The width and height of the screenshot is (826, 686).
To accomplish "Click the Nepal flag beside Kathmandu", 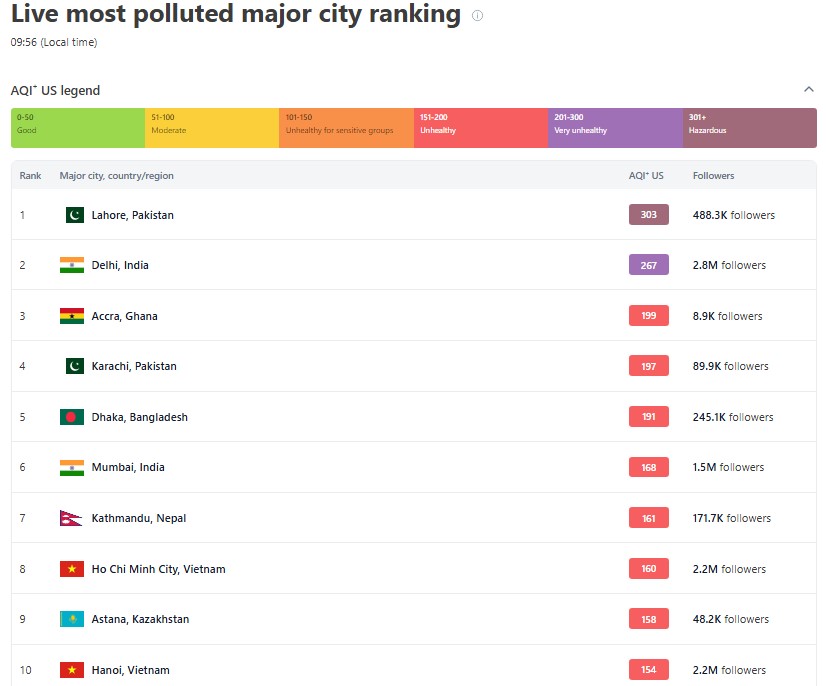I will point(72,518).
